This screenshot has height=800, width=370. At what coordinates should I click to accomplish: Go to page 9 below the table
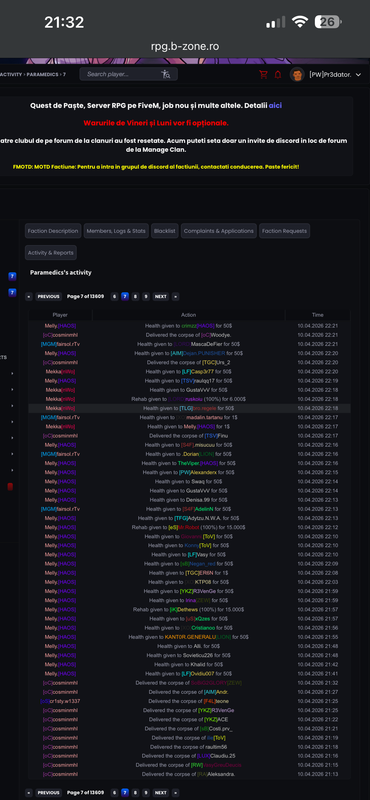(146, 792)
